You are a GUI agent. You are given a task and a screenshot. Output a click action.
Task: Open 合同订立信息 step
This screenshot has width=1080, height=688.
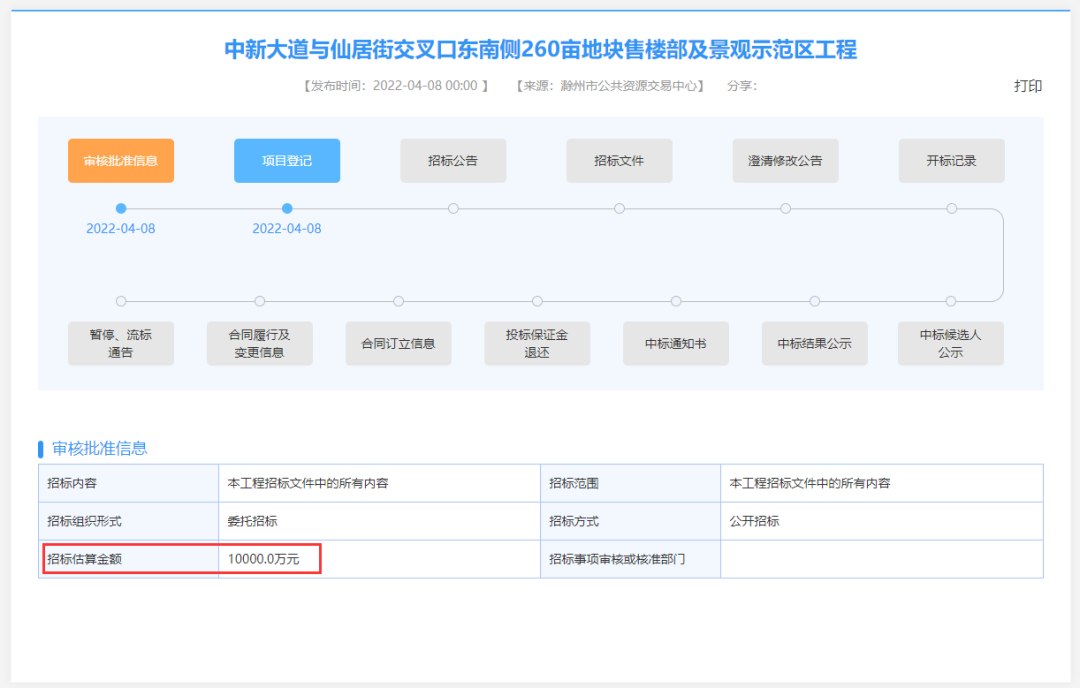coord(398,343)
